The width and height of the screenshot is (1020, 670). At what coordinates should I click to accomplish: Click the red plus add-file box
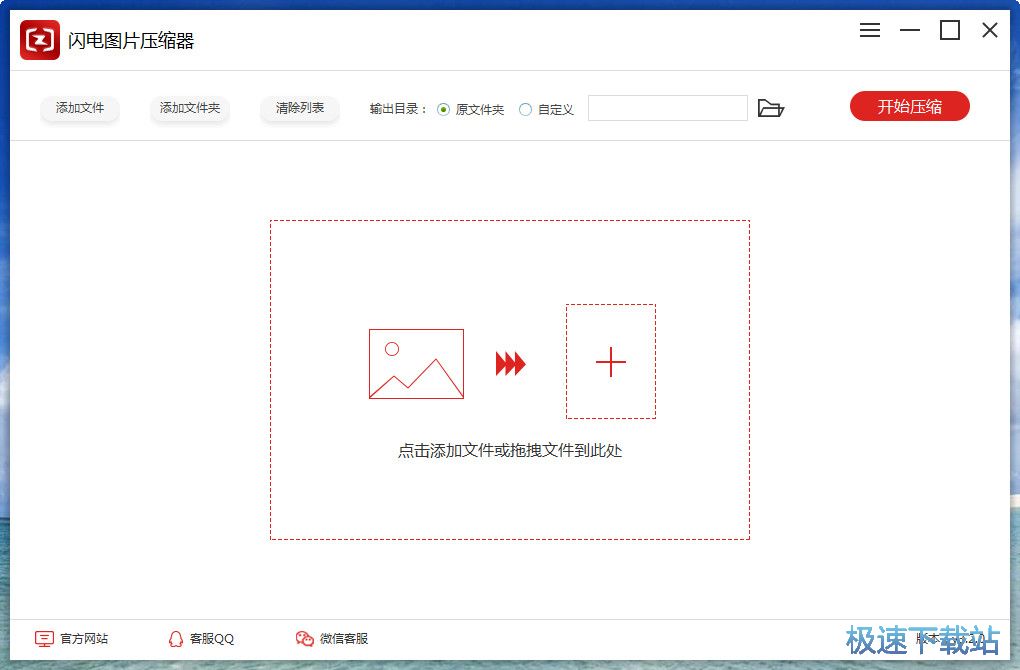(x=610, y=362)
